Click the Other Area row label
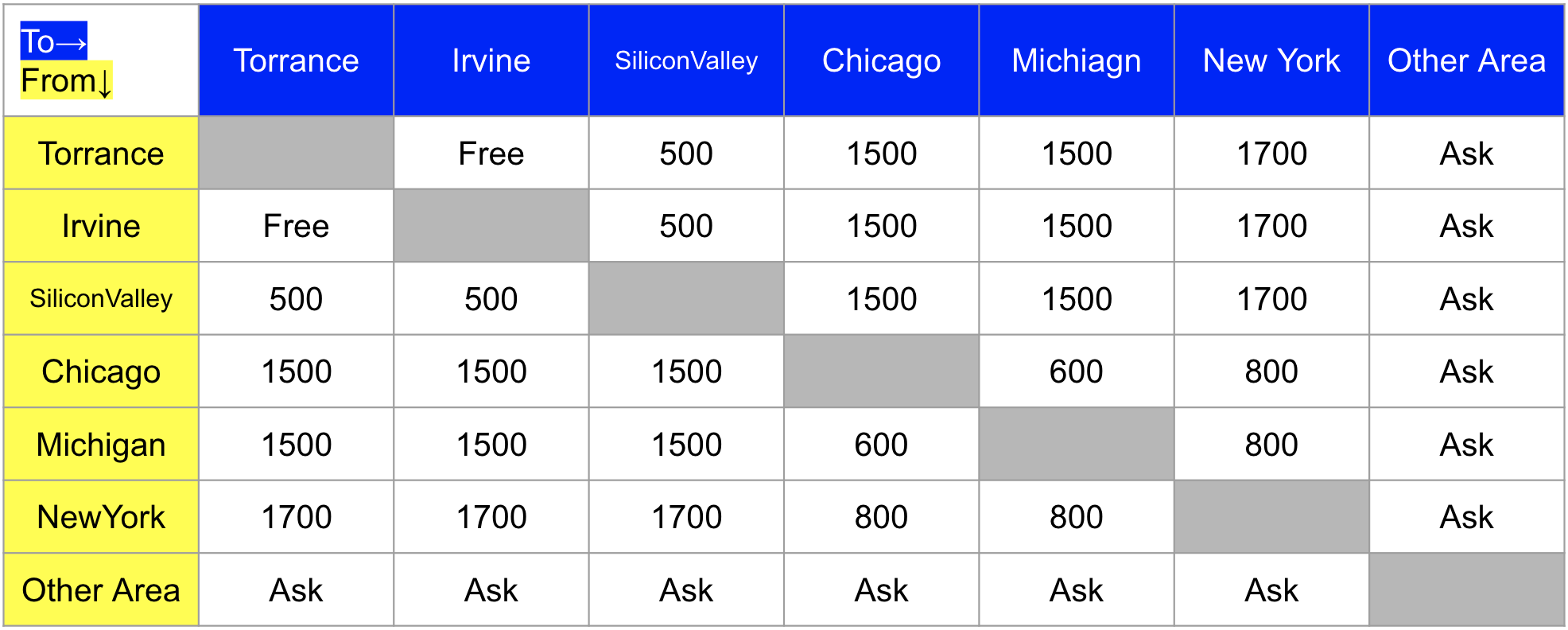 101,590
